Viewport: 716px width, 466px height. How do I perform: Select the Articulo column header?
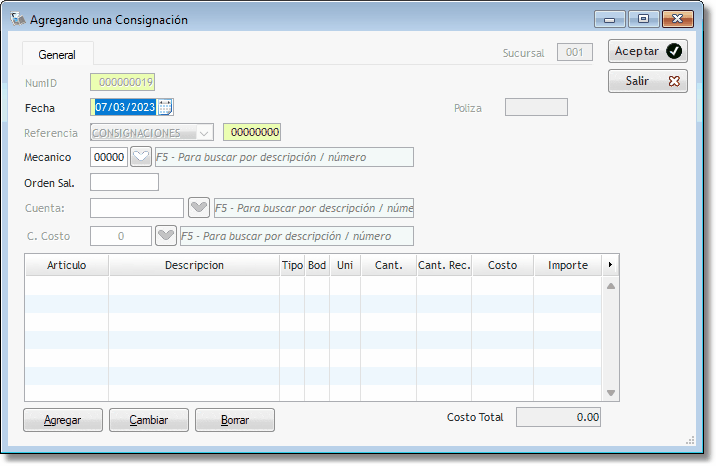click(x=66, y=265)
